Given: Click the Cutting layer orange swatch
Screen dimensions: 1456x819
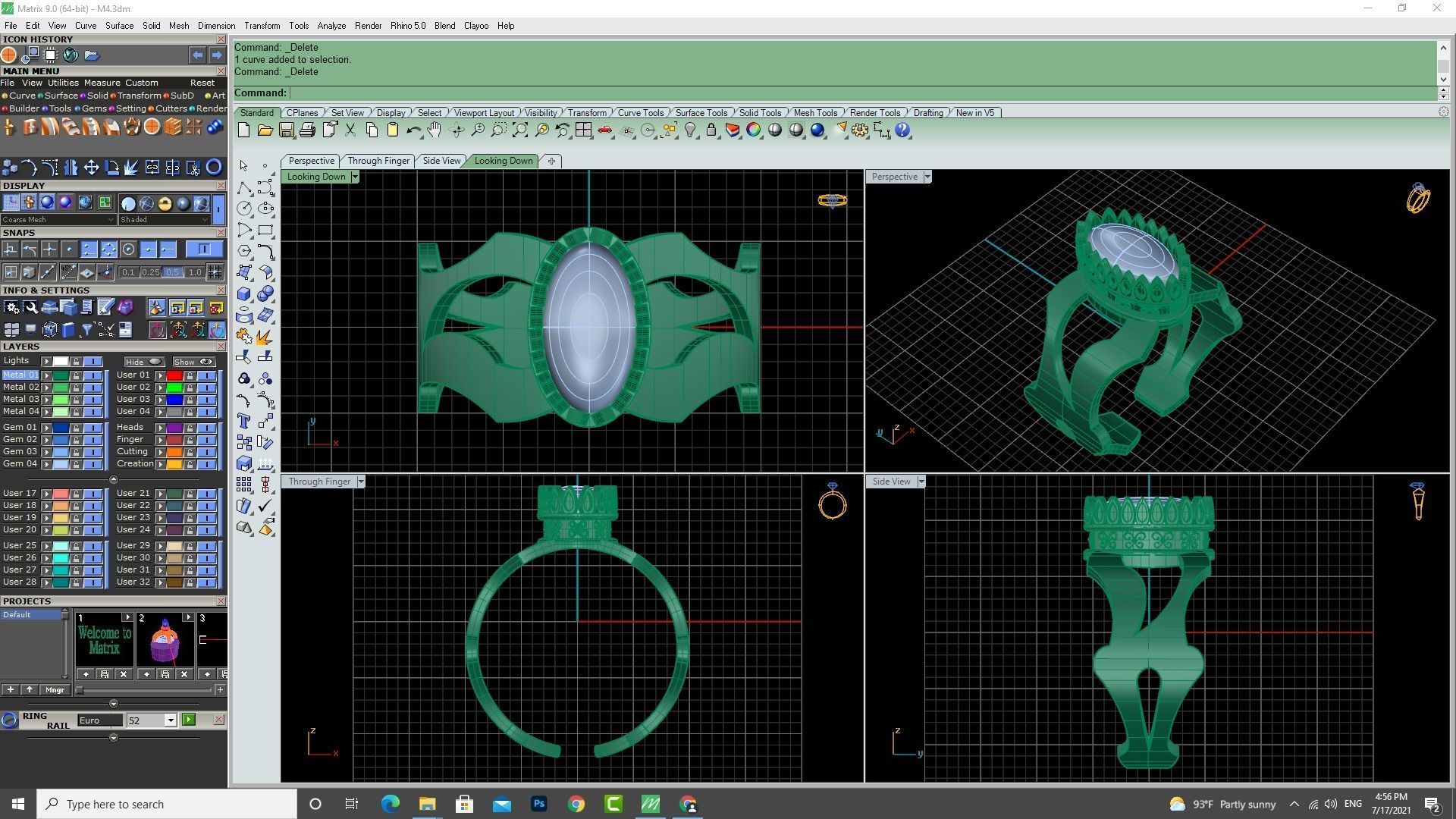Looking at the screenshot, I should tap(174, 452).
